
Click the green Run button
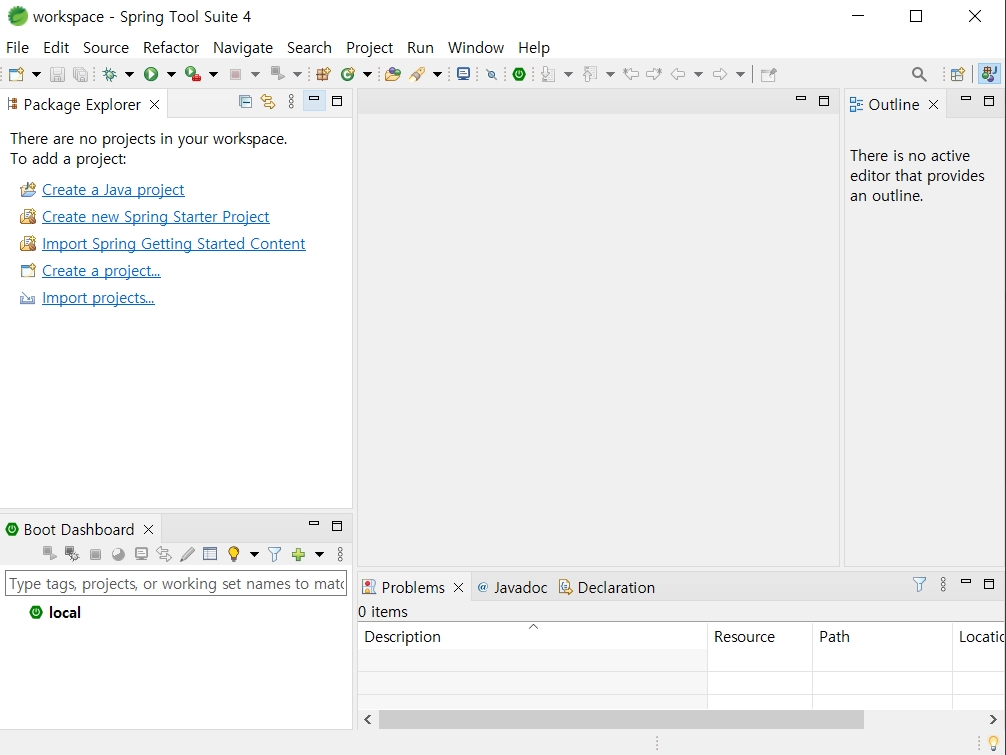[151, 74]
